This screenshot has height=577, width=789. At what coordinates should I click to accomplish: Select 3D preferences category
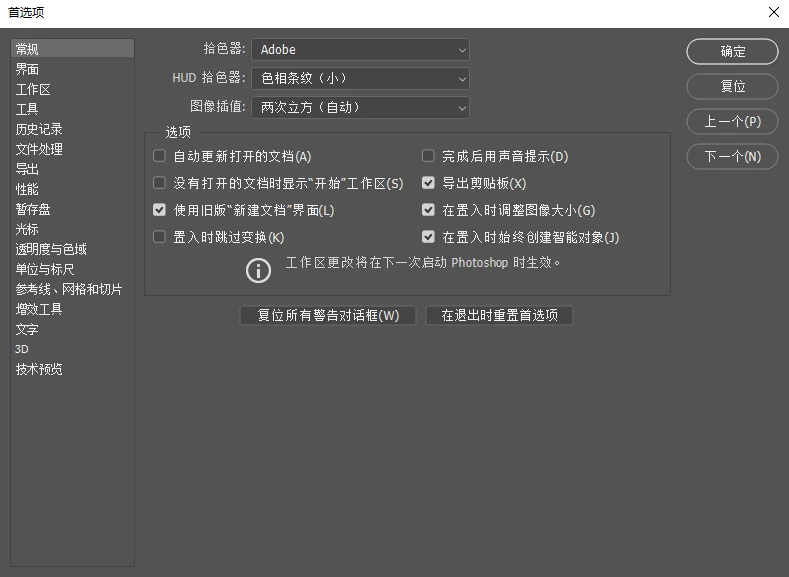point(72,349)
